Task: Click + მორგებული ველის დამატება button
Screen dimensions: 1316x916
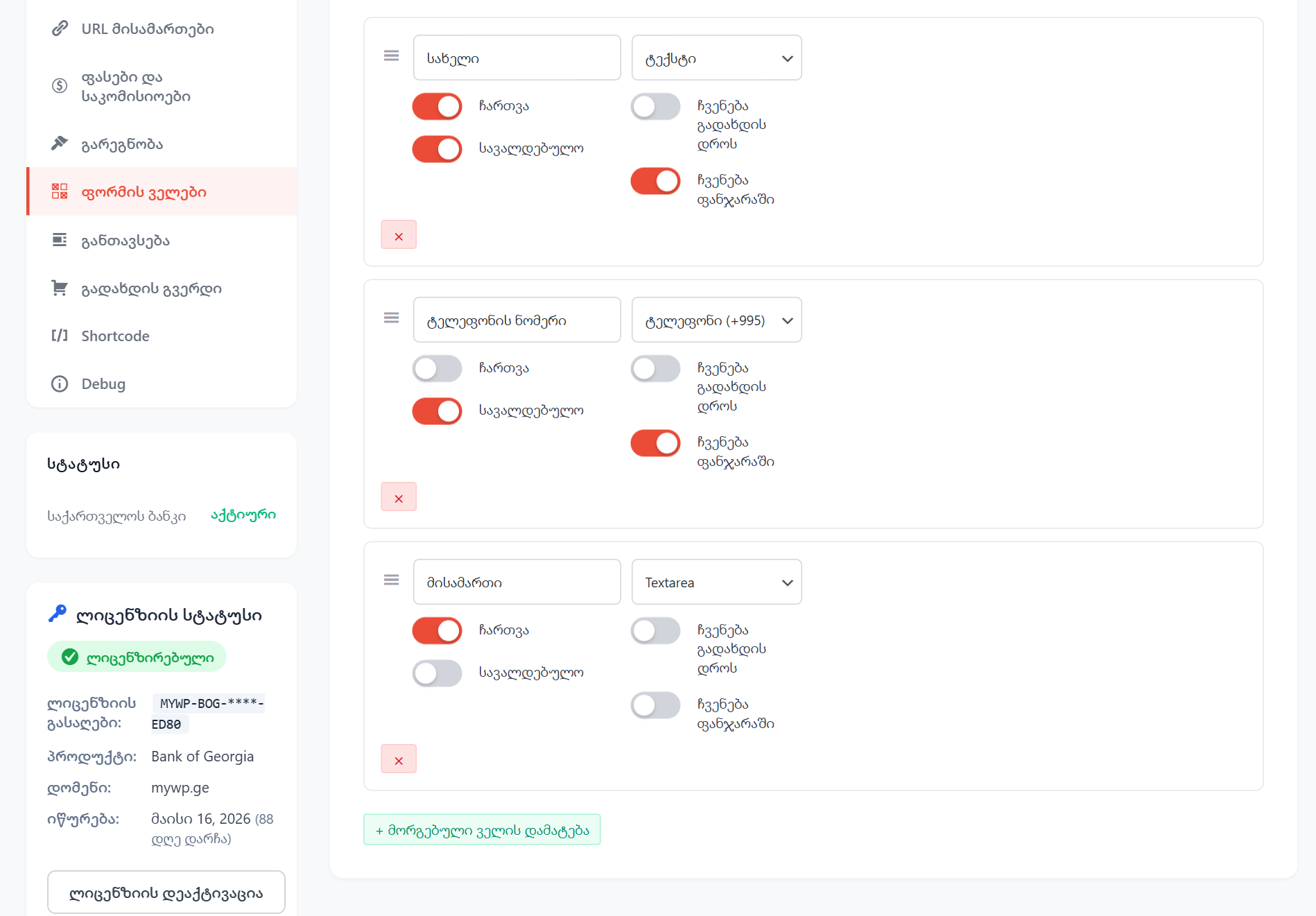Action: [482, 830]
